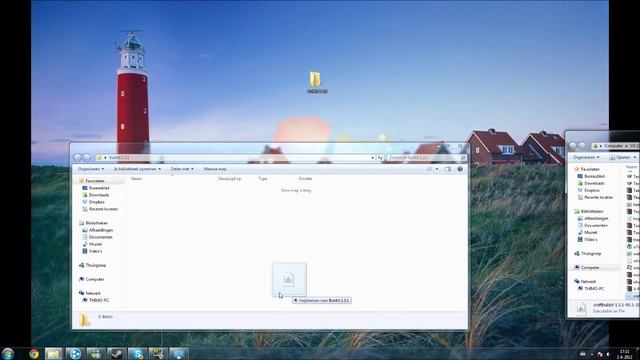Click 'Nieuwe map' button in Bukkit window
The image size is (640, 360).
tap(215, 169)
